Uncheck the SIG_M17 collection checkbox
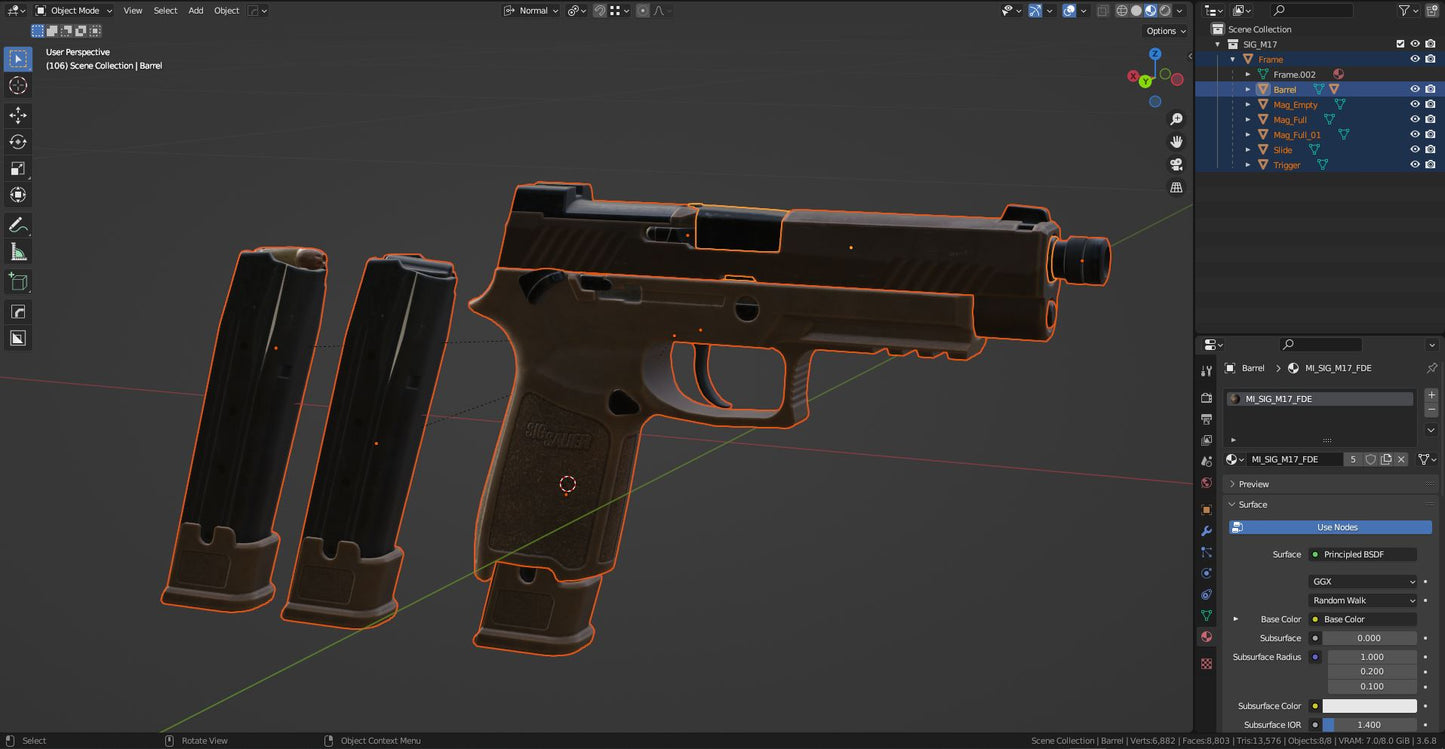 1400,44
